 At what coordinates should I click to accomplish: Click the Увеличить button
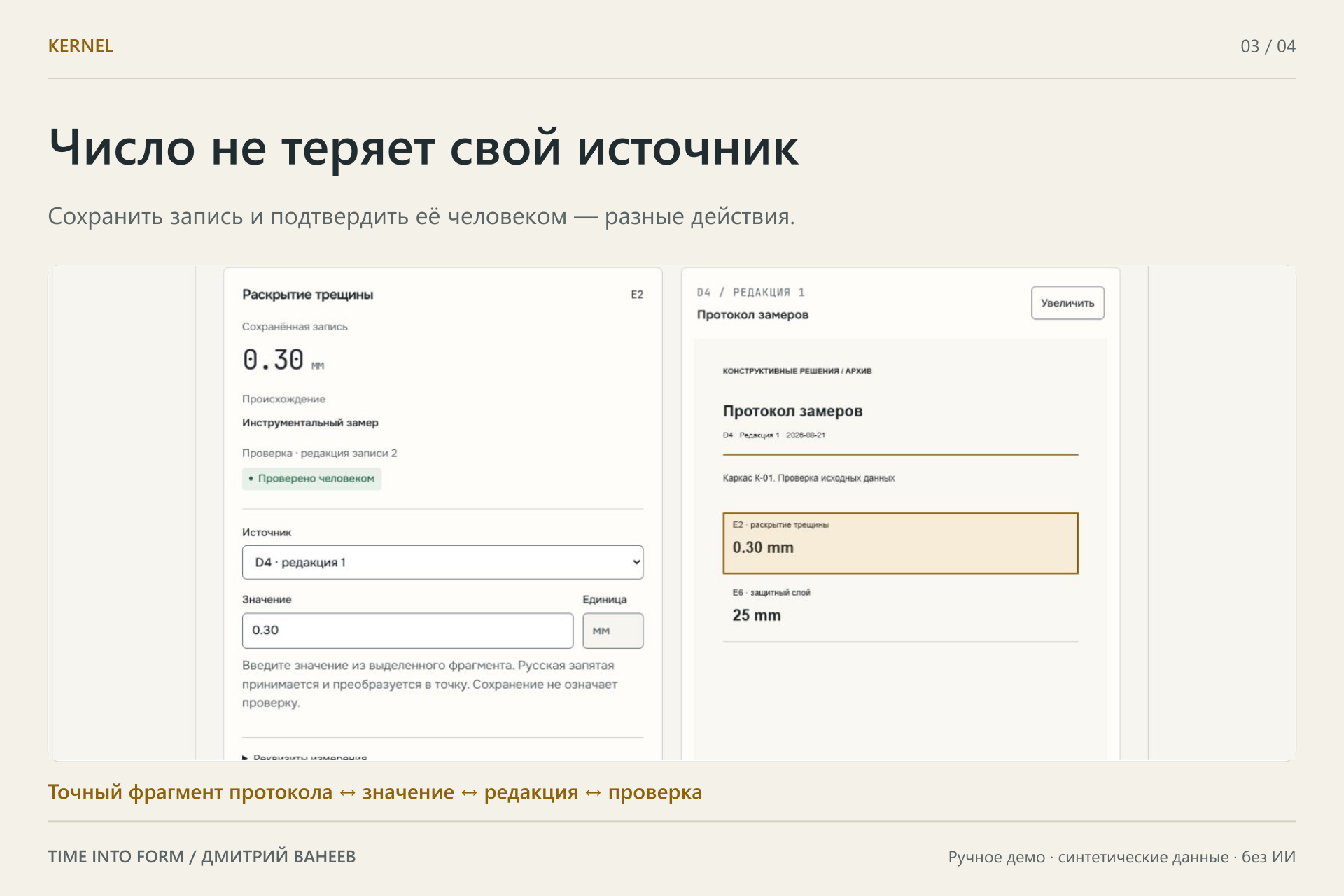tap(1067, 303)
